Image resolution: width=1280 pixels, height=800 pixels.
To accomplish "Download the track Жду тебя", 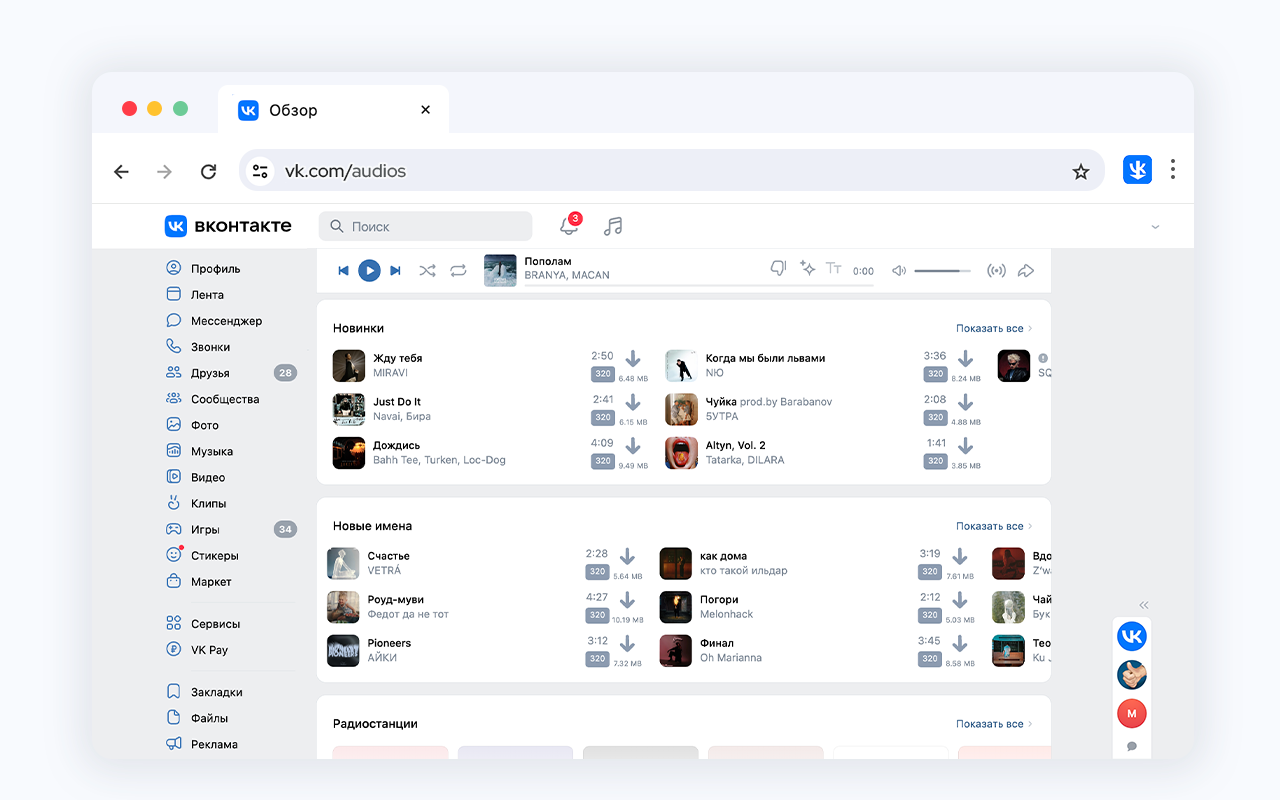I will (x=632, y=359).
